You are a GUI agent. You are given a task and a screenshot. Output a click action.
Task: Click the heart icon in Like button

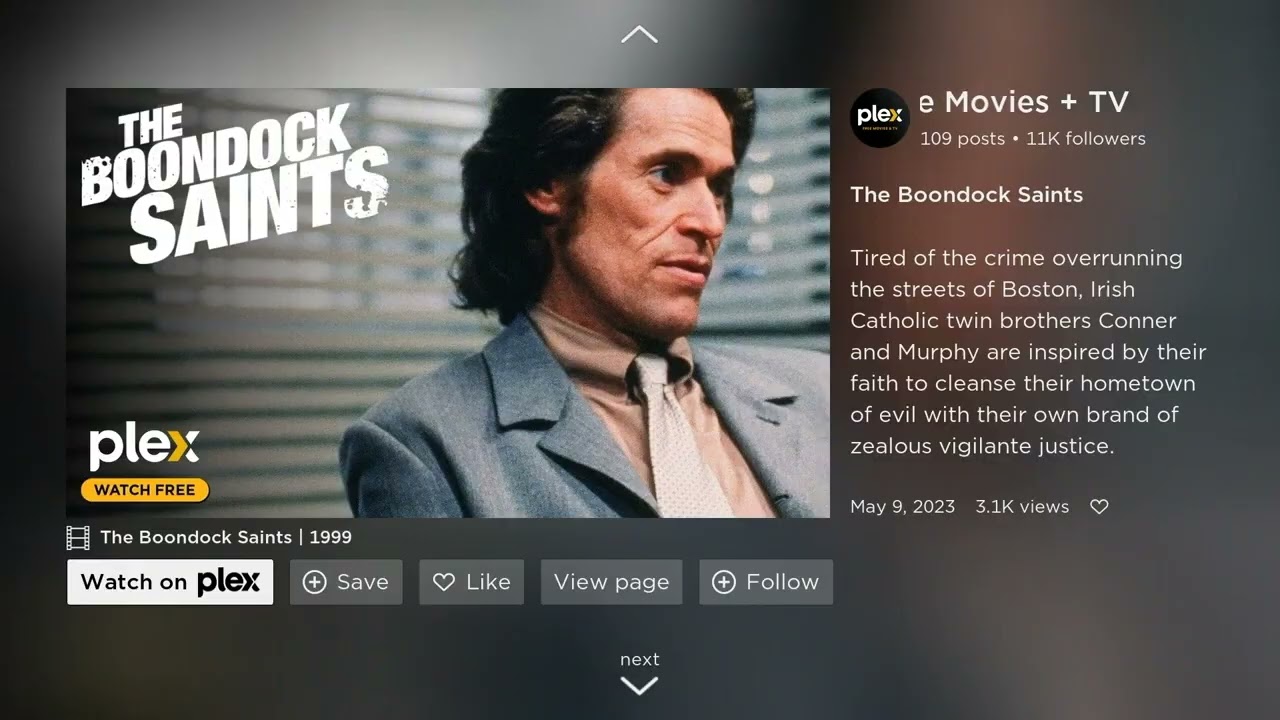[444, 582]
